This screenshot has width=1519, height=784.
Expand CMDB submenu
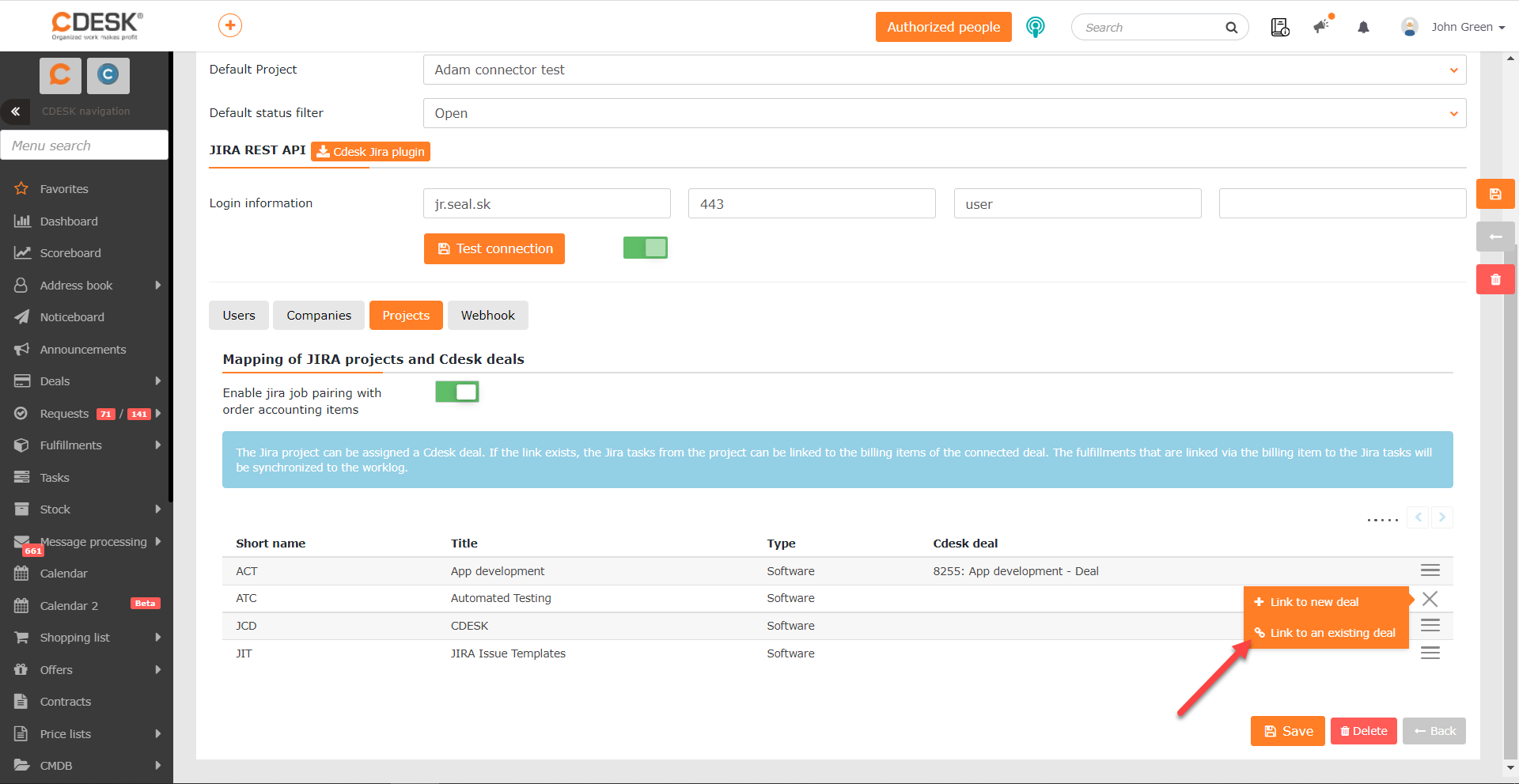pyautogui.click(x=158, y=766)
